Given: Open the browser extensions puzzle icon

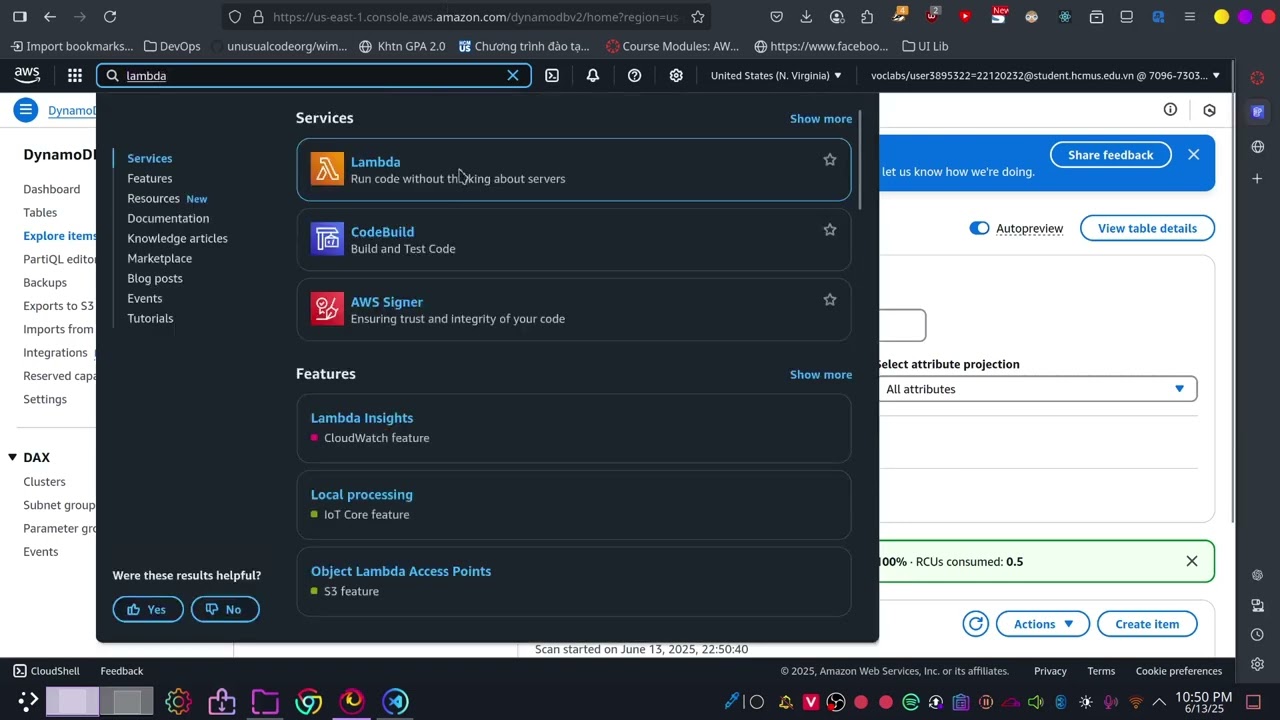Looking at the screenshot, I should [x=867, y=16].
